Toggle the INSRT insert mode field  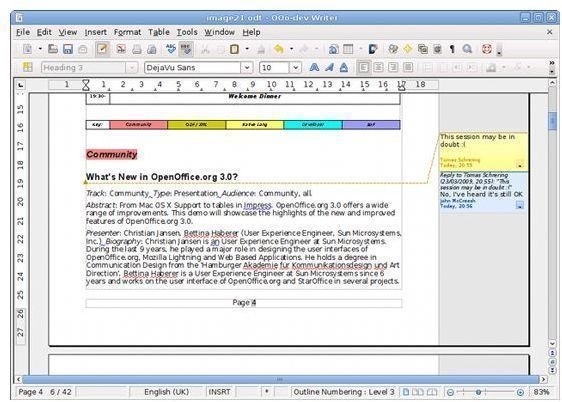coord(219,392)
